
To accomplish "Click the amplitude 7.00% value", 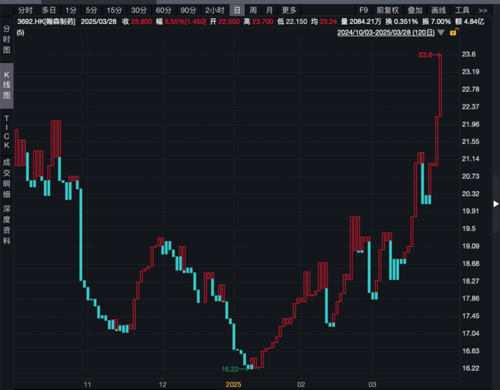I will [x=440, y=22].
